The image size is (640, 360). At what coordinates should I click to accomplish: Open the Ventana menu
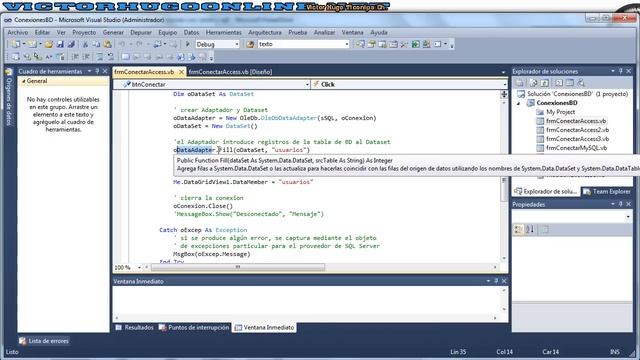pyautogui.click(x=352, y=32)
